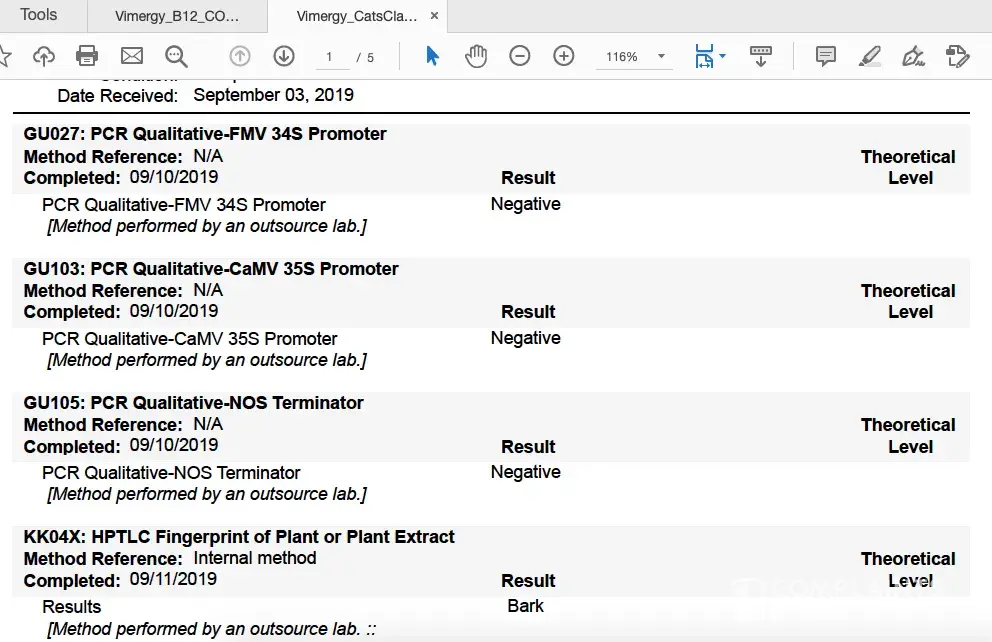Click the scrolling mode keyboard icon
The image size is (992, 642).
click(760, 56)
